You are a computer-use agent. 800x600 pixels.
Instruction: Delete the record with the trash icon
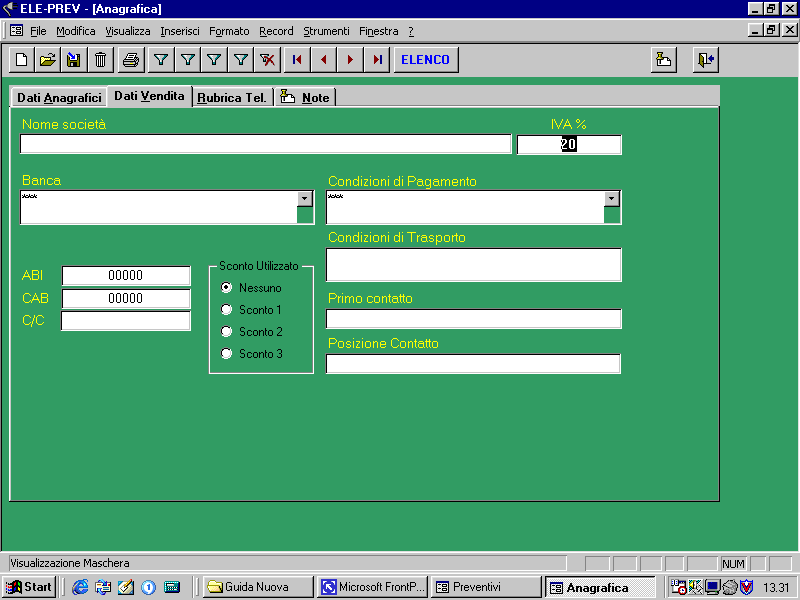tap(100, 60)
